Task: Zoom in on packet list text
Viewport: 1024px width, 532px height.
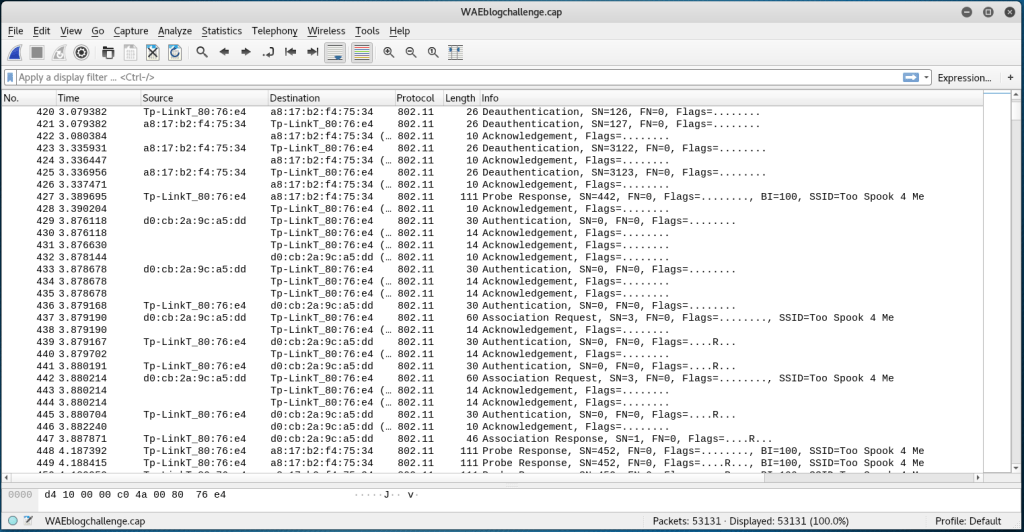Action: (389, 52)
